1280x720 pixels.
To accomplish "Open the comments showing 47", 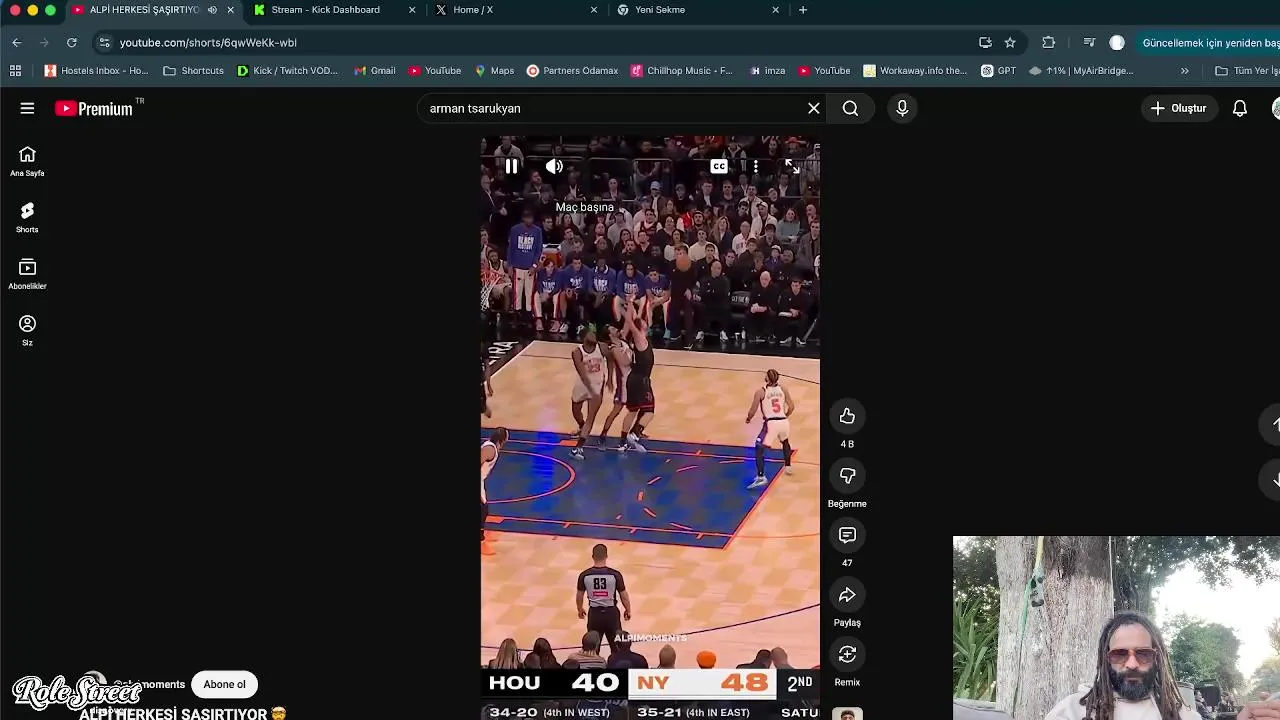I will [847, 536].
